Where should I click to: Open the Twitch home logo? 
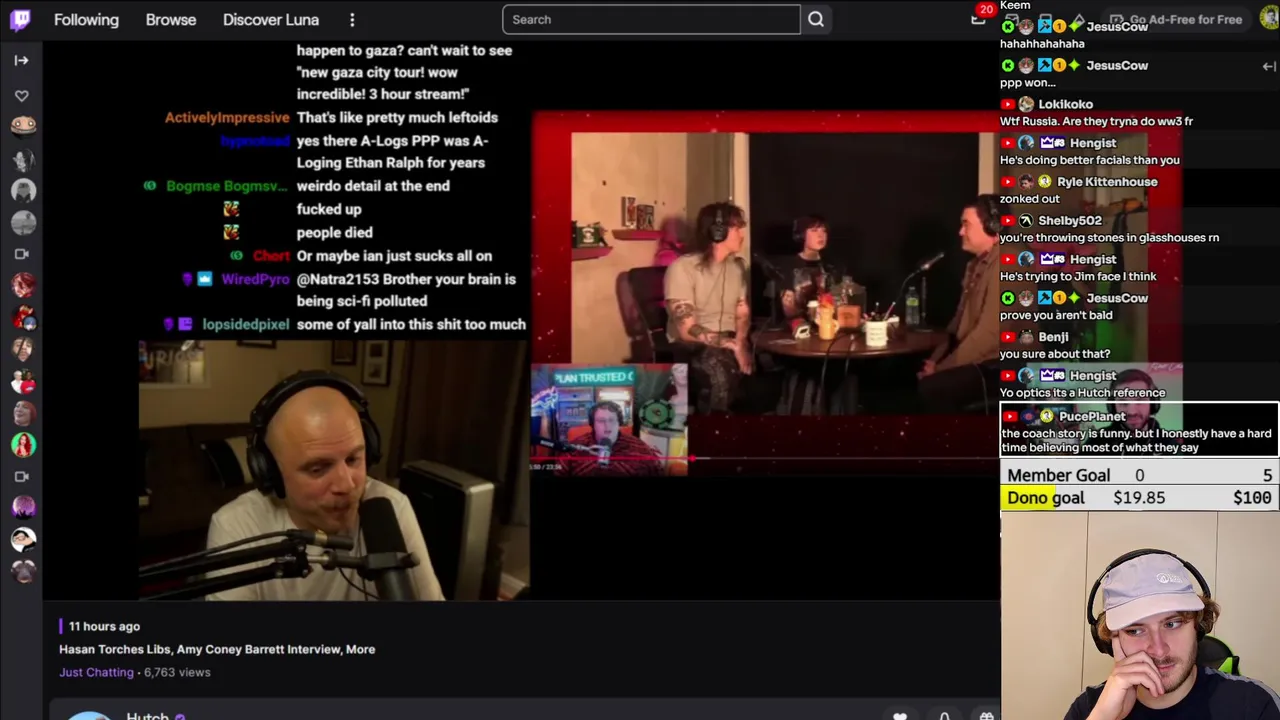(20, 19)
